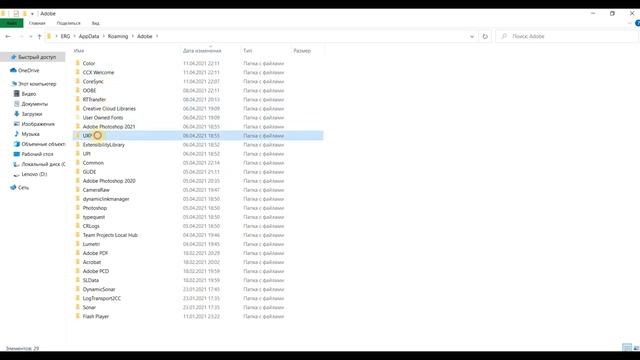Select the Common folder icon
This screenshot has height=360, width=640.
tap(78, 162)
